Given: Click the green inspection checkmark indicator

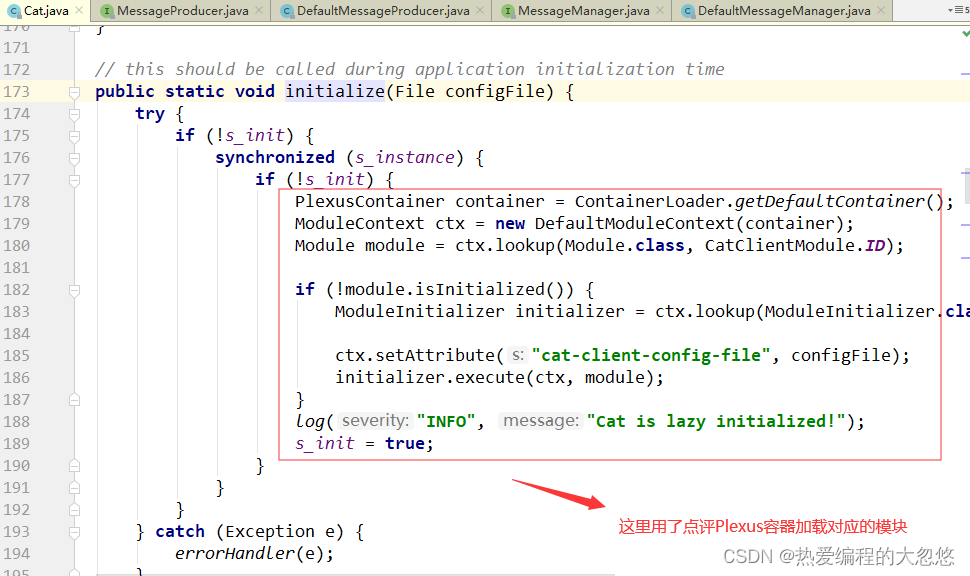Looking at the screenshot, I should tap(966, 33).
